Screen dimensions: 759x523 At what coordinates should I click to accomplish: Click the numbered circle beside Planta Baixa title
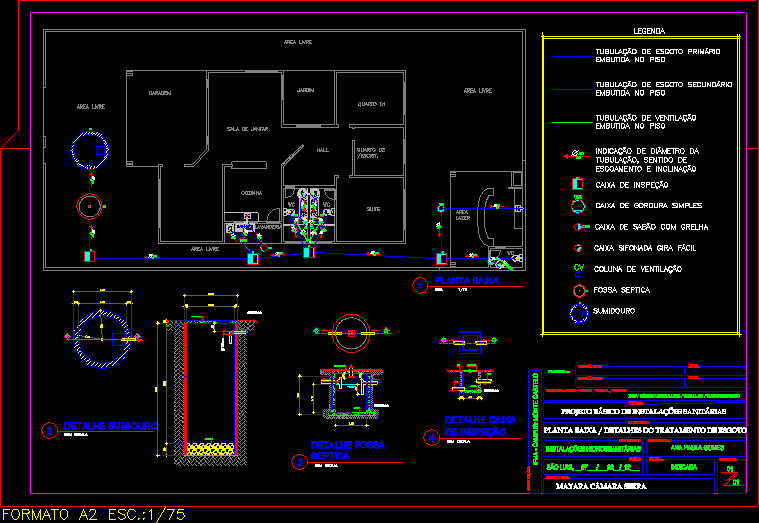point(421,285)
